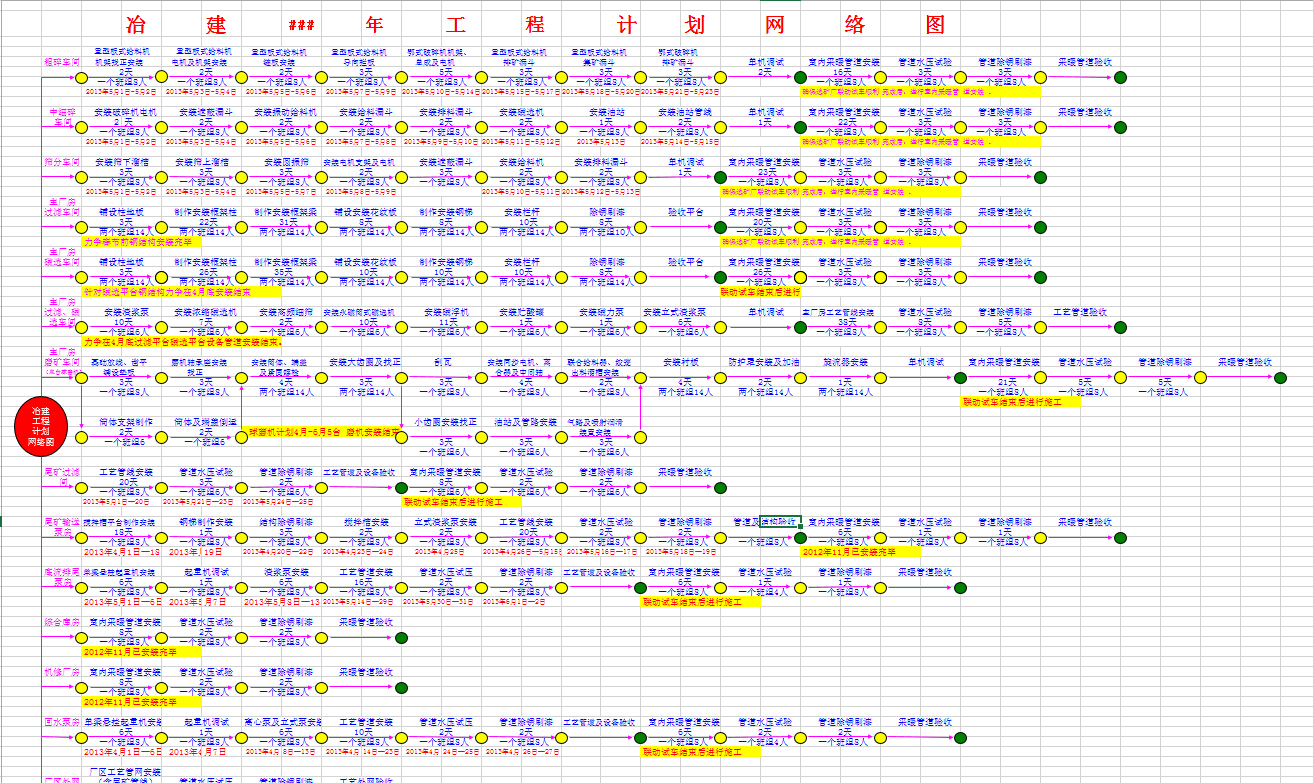Select the green end node of 机修厂房 row
This screenshot has width=1313, height=783.
[401, 687]
